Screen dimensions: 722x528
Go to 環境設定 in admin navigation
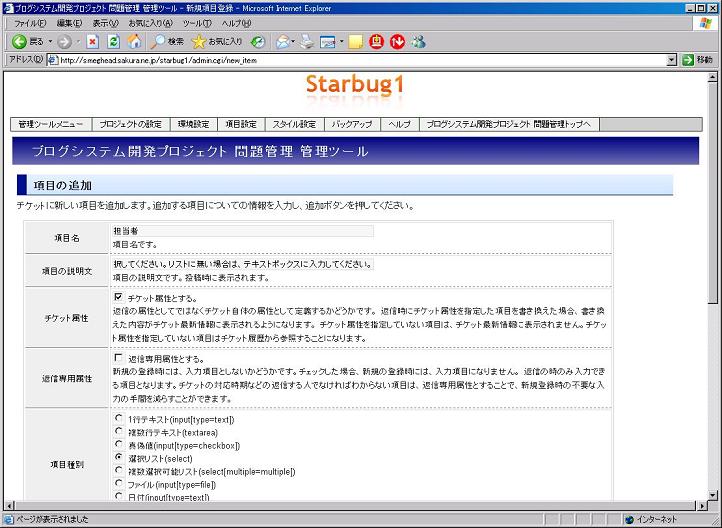(x=192, y=124)
